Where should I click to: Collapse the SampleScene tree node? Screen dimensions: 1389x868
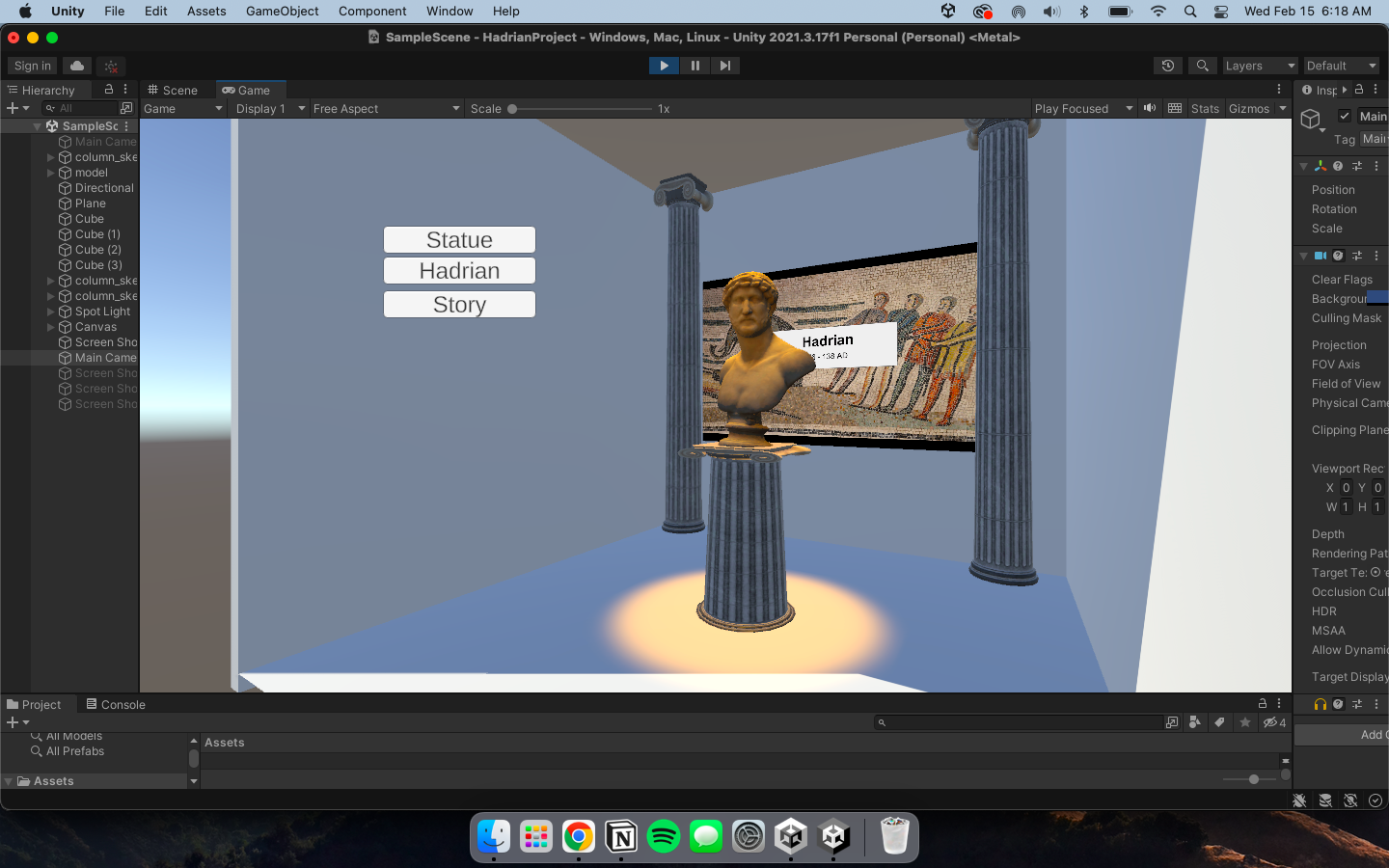pos(38,126)
